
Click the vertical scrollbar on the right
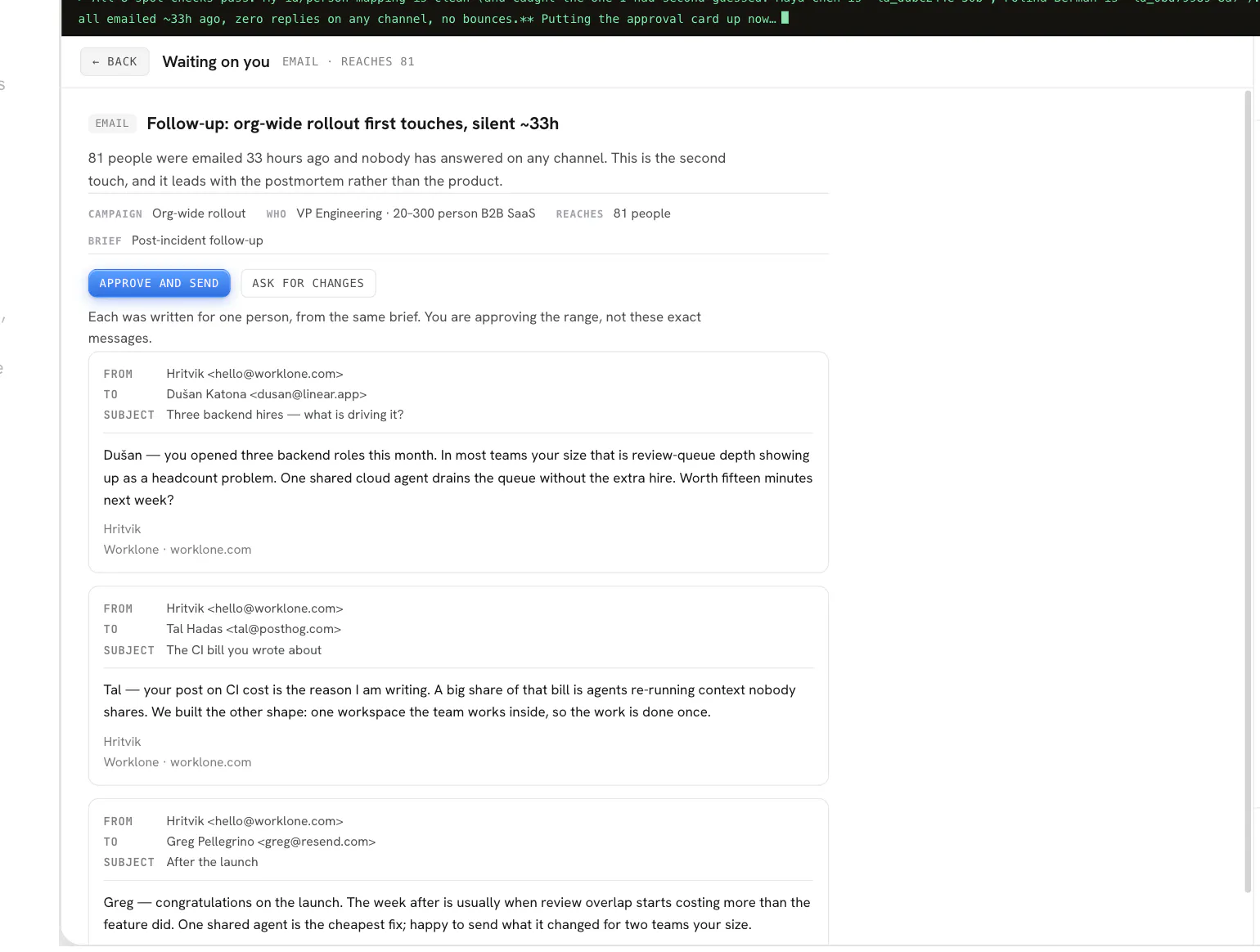pyautogui.click(x=1248, y=491)
